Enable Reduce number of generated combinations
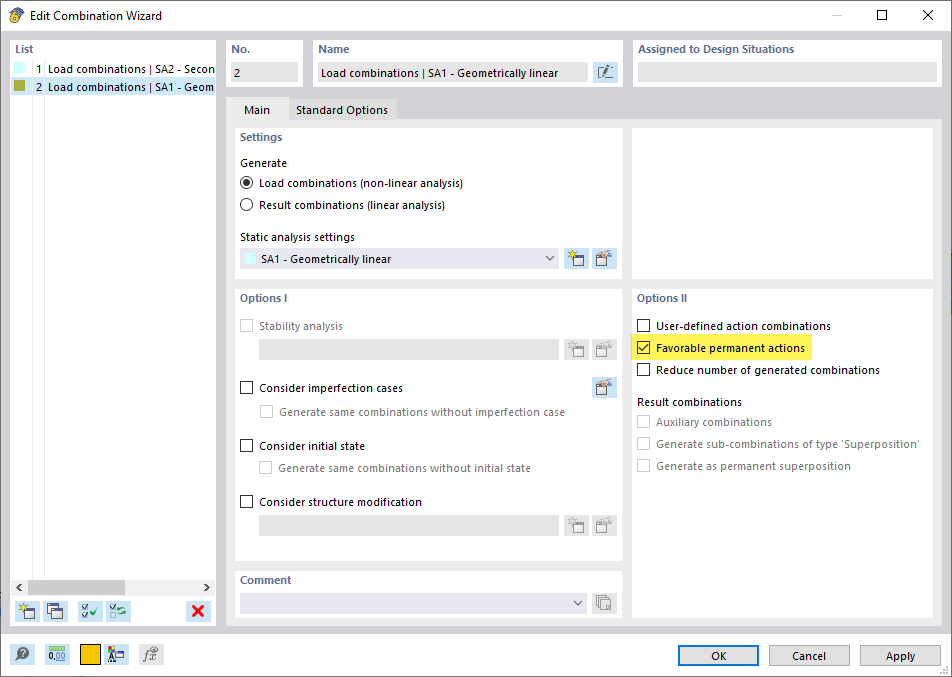The image size is (952, 677). coord(644,370)
